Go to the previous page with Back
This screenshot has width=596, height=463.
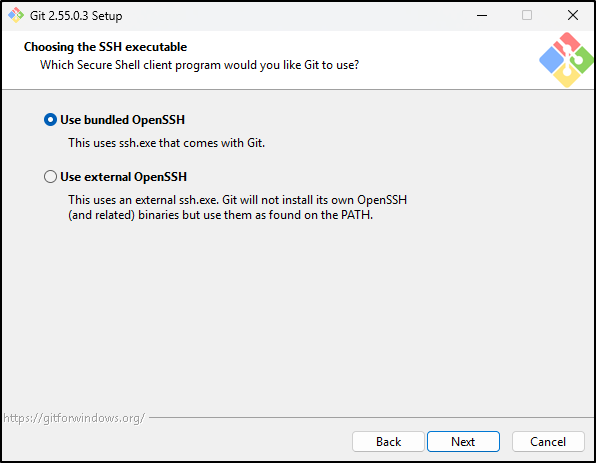(x=388, y=441)
